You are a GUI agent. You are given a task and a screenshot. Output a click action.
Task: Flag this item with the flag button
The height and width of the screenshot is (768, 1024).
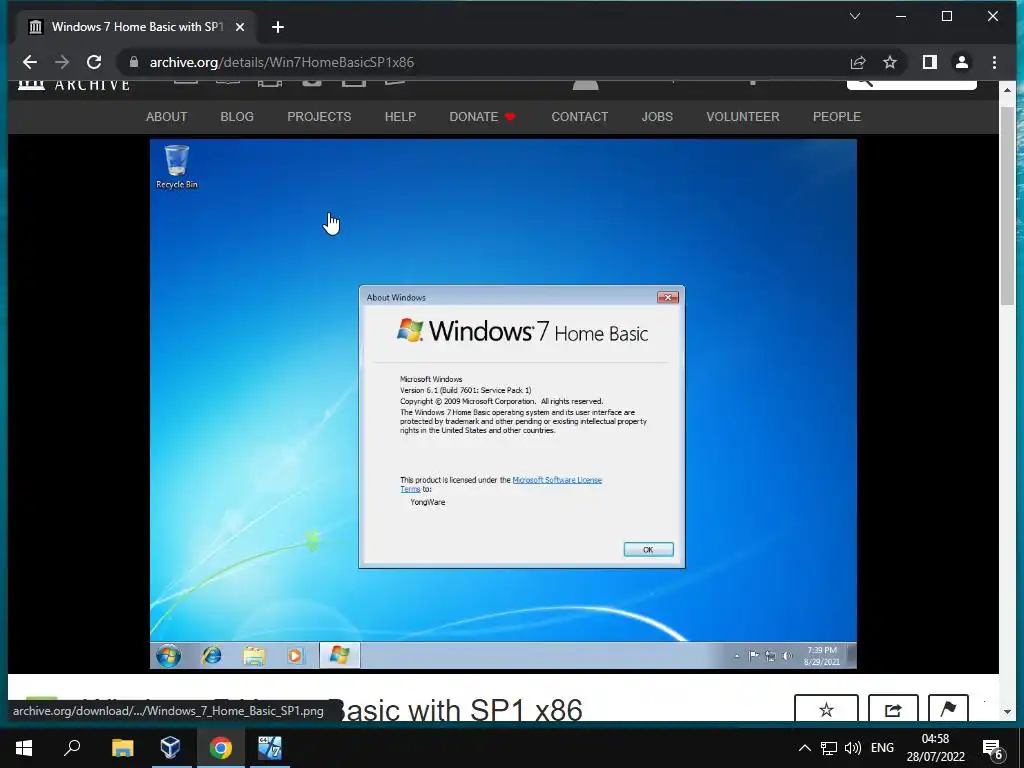click(x=948, y=709)
